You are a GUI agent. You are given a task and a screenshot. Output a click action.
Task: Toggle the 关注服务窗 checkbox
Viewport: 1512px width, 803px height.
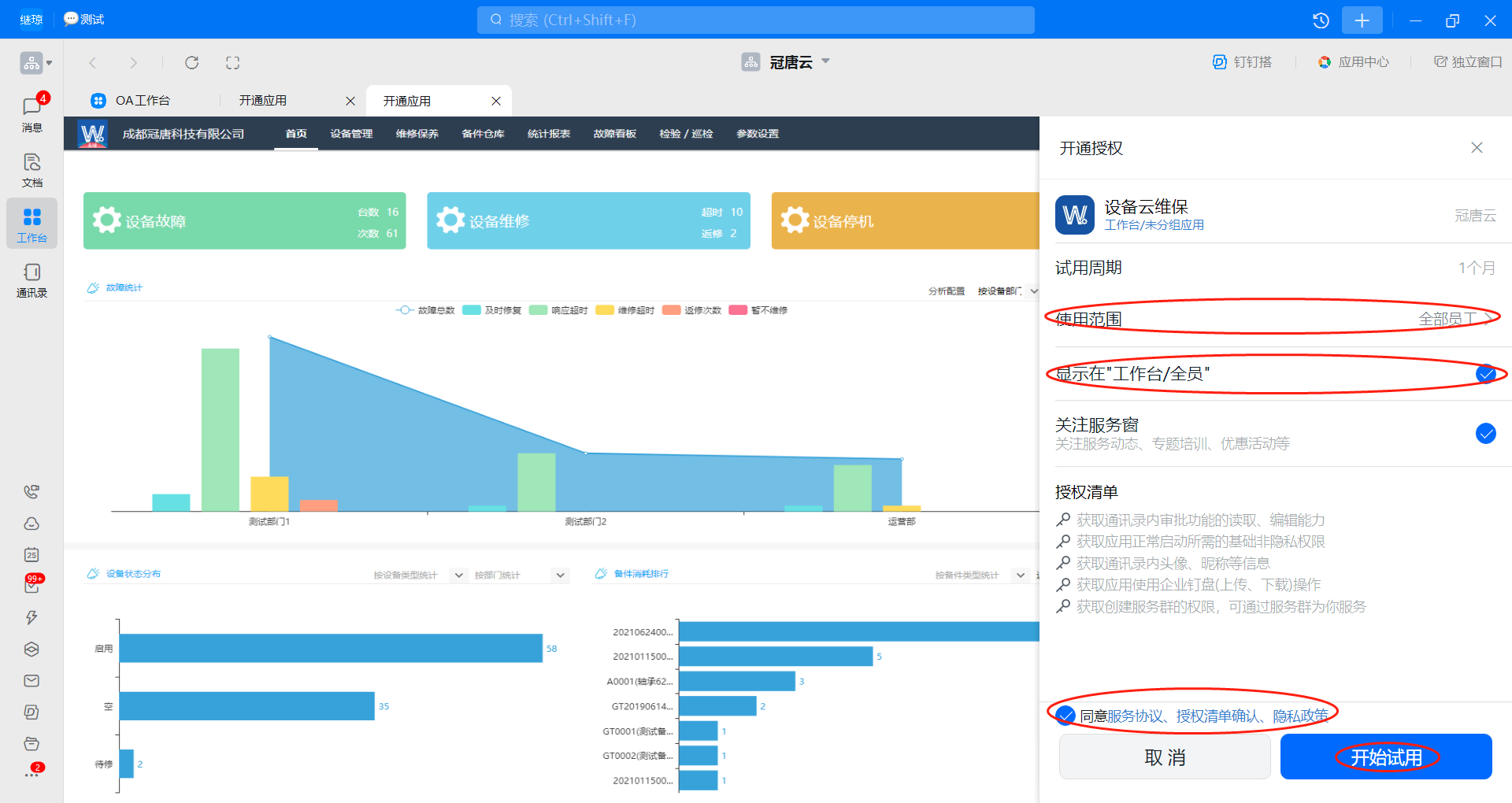pos(1485,434)
